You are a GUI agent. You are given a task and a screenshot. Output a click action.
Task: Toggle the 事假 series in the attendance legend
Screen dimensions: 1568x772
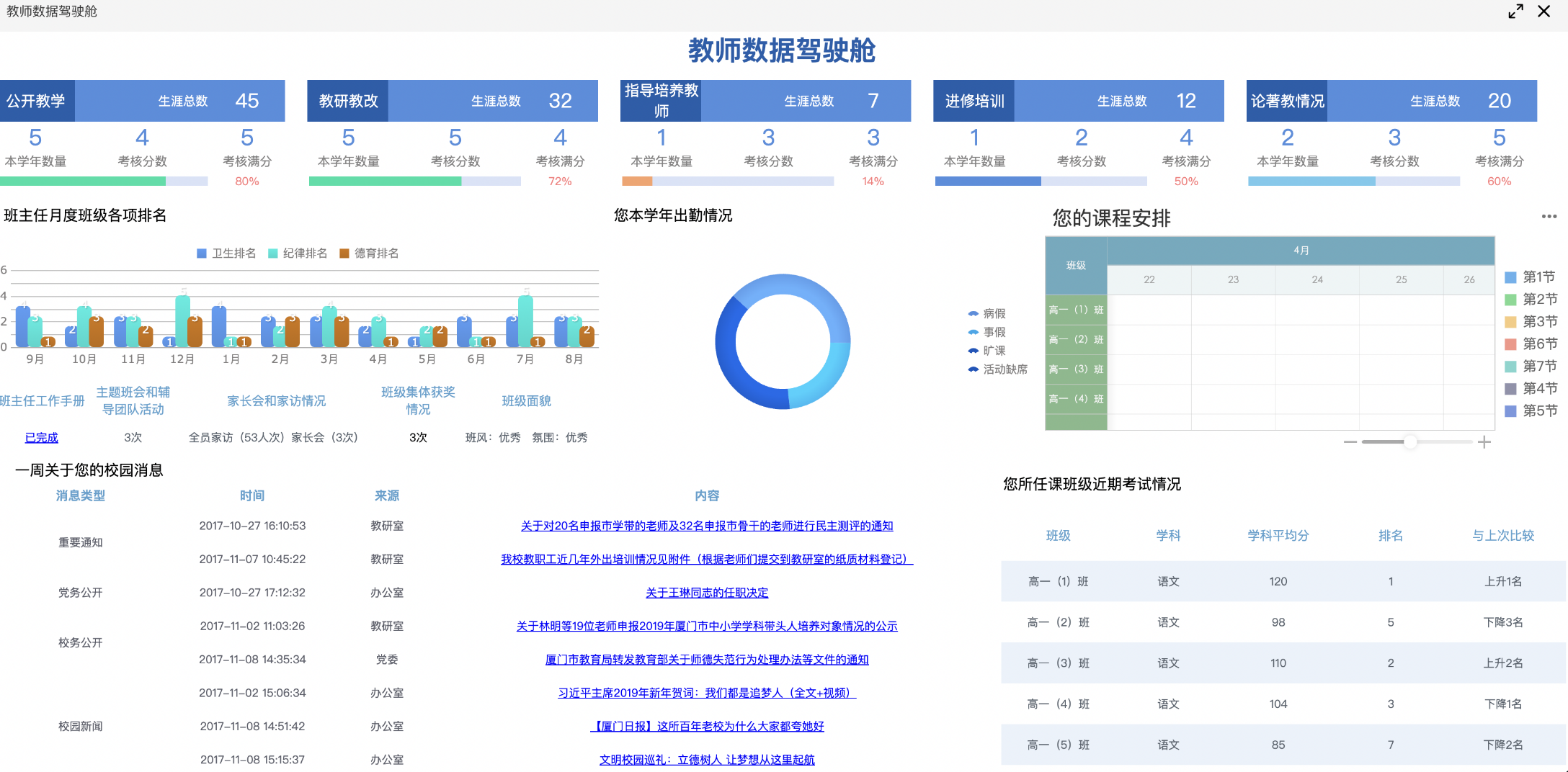click(974, 332)
